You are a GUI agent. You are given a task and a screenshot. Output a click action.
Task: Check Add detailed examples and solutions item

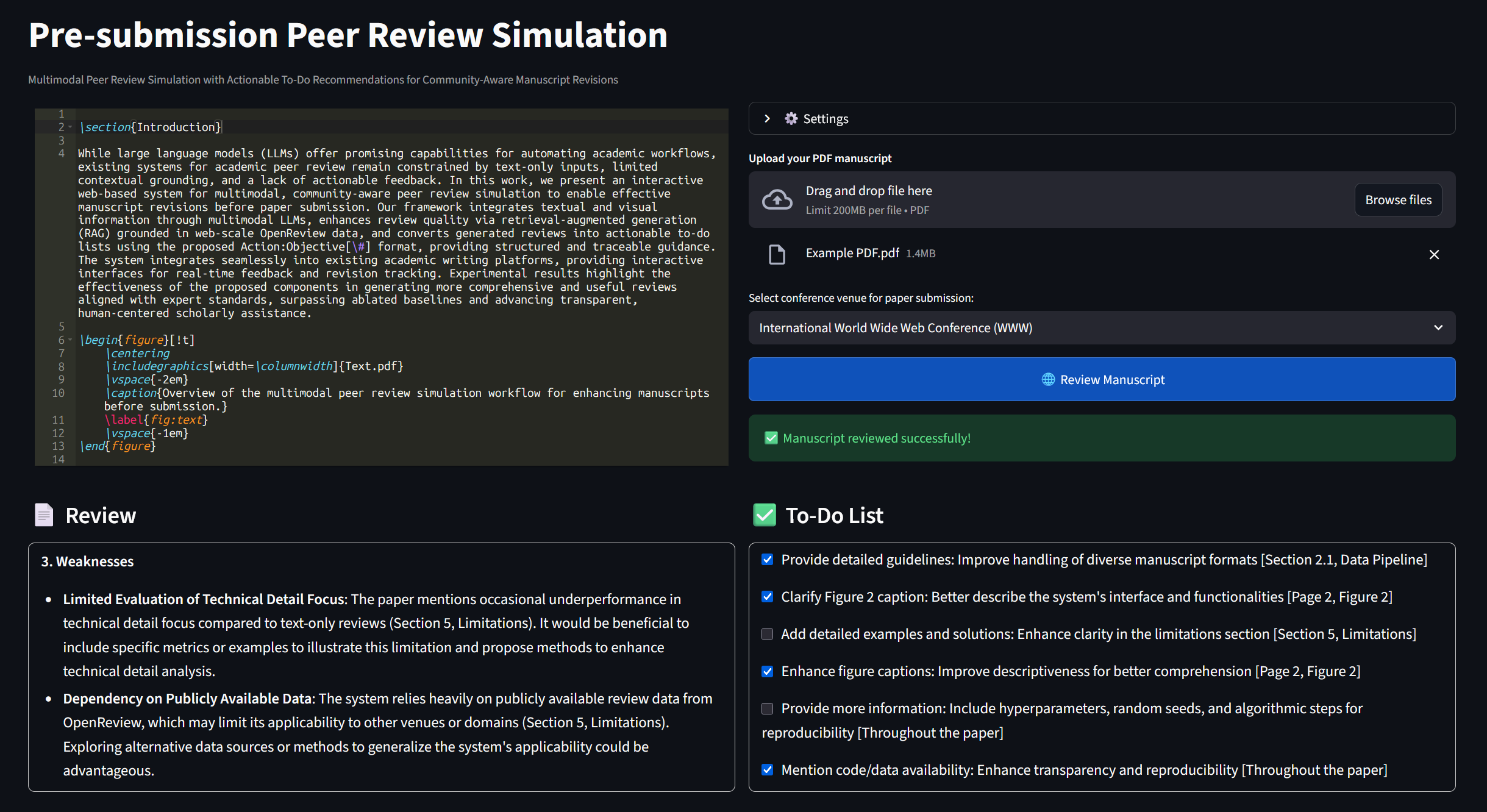pyautogui.click(x=768, y=634)
